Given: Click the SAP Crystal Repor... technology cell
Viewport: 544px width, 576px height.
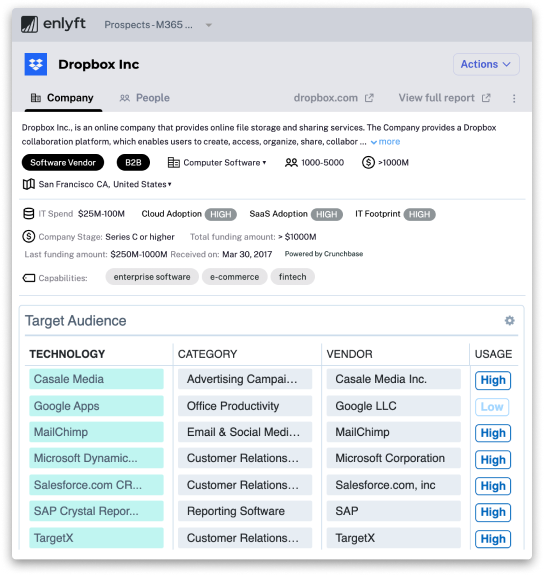Looking at the screenshot, I should tap(96, 511).
